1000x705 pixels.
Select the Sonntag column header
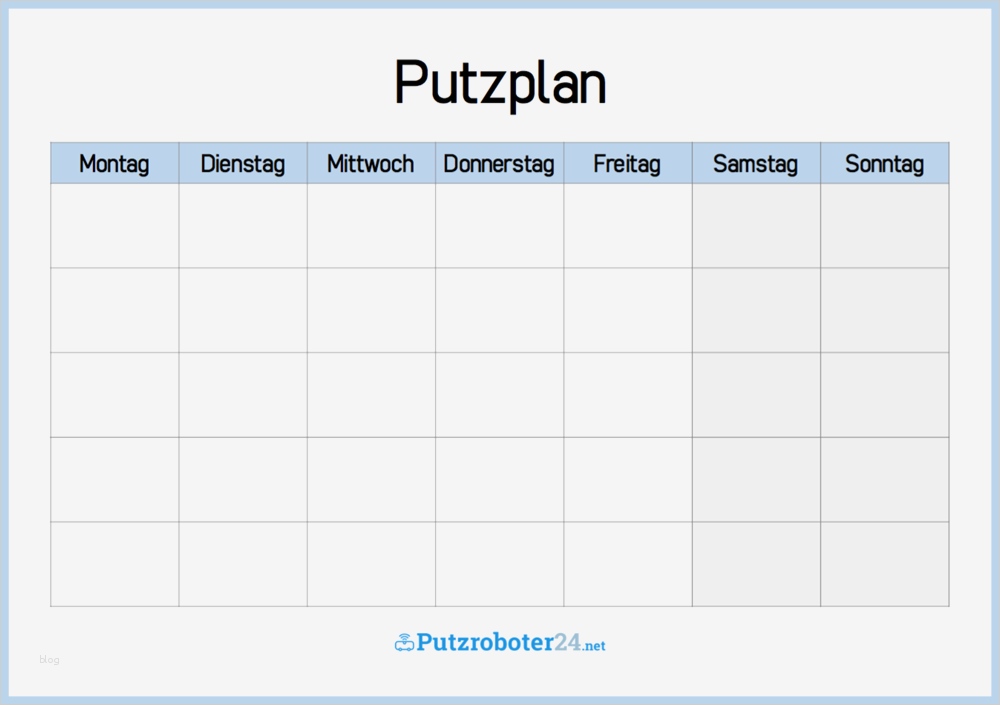(884, 163)
